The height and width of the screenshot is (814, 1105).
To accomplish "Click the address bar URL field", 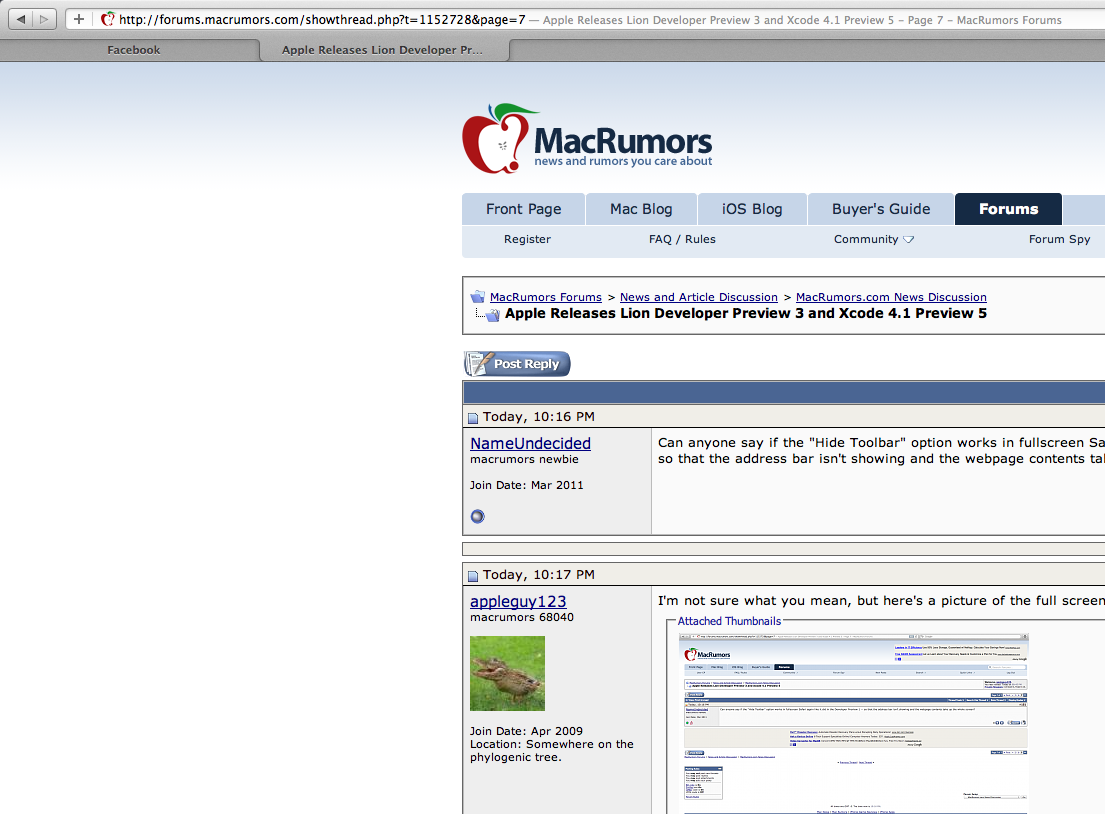I will click(585, 20).
